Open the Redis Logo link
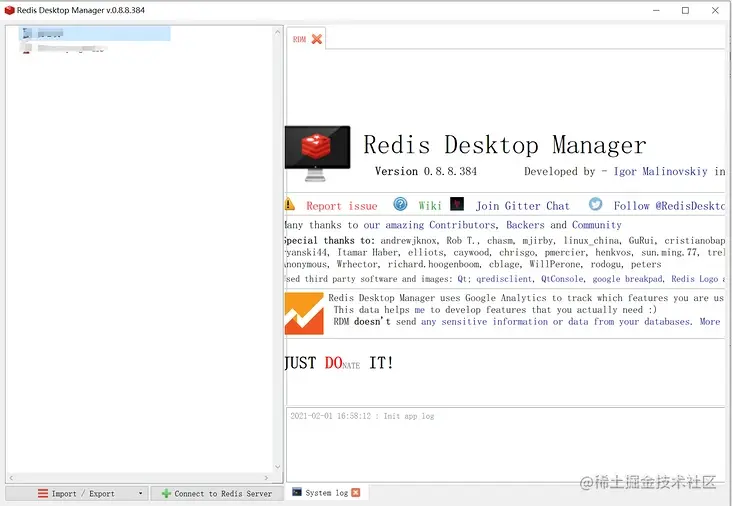The image size is (732, 506). 695,279
